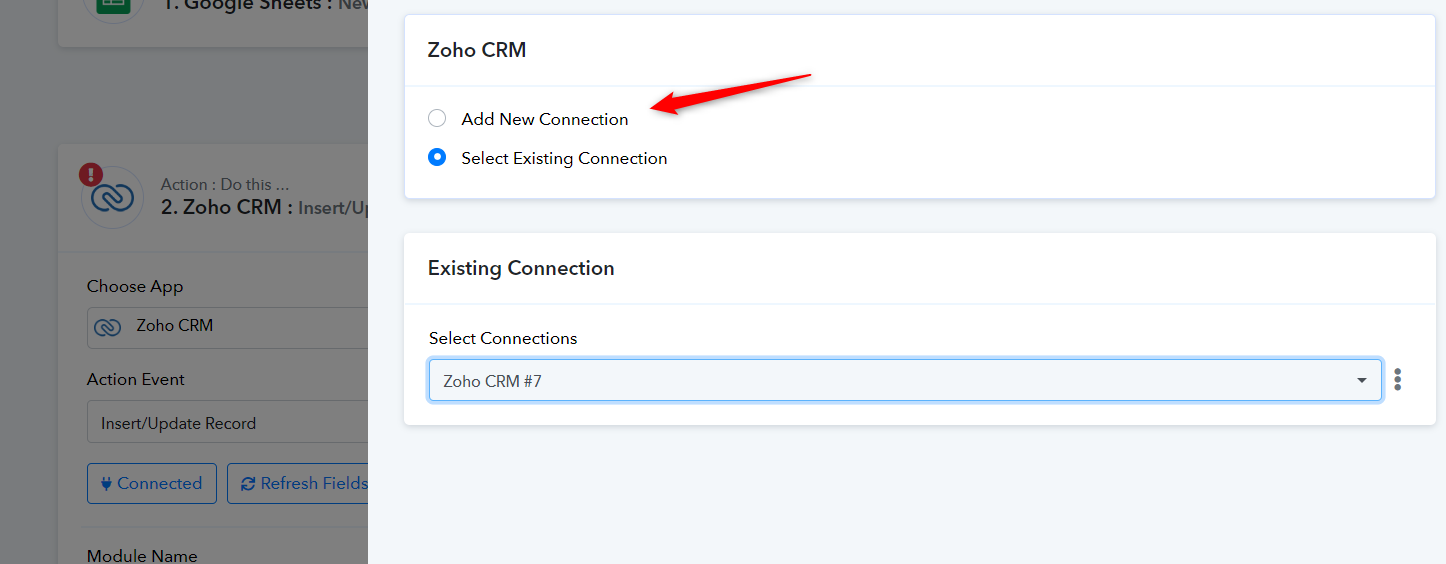Image resolution: width=1446 pixels, height=564 pixels.
Task: Click the Refresh Fields button
Action: (300, 484)
